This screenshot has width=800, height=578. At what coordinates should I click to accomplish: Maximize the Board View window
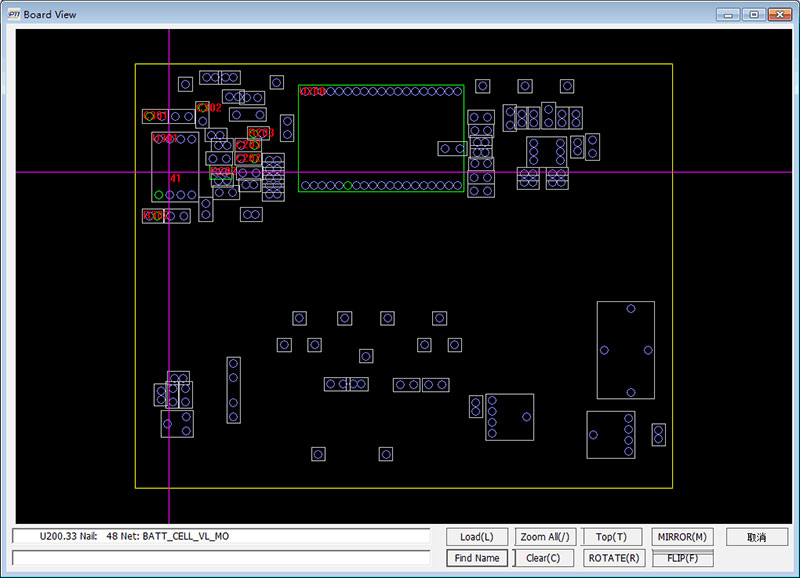tap(754, 14)
